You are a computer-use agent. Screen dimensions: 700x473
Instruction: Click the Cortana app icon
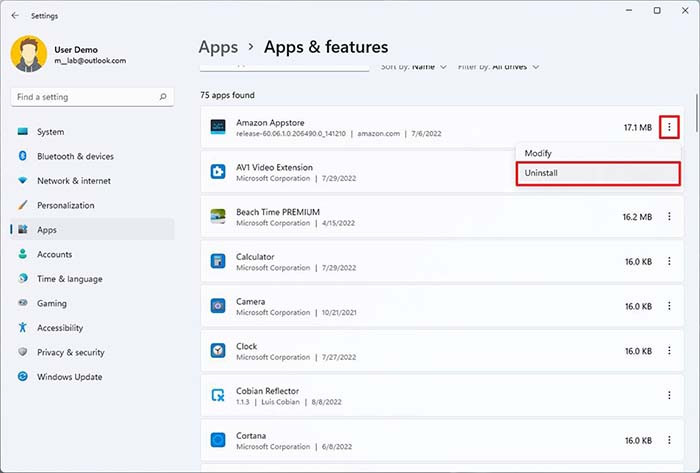pyautogui.click(x=218, y=440)
